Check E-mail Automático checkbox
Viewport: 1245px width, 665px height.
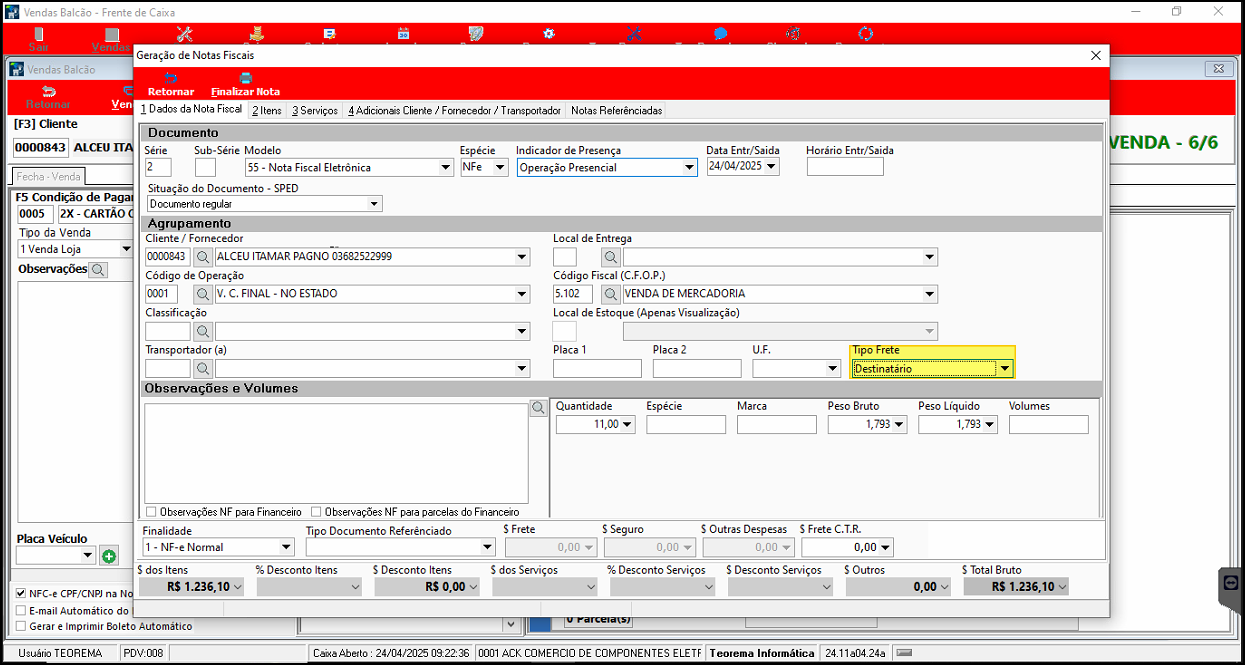click(21, 610)
